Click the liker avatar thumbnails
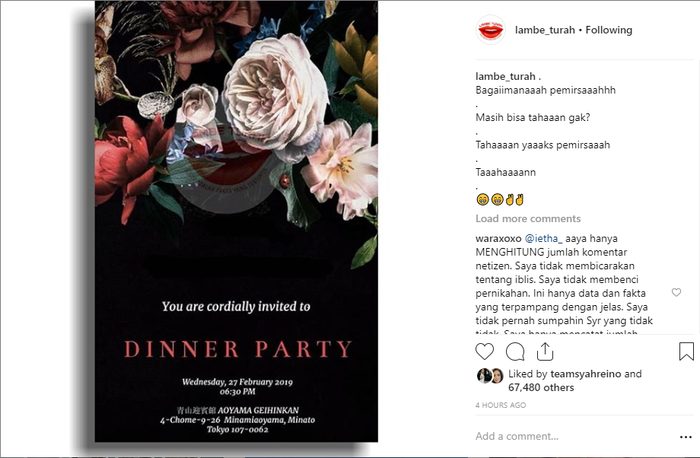 point(490,376)
